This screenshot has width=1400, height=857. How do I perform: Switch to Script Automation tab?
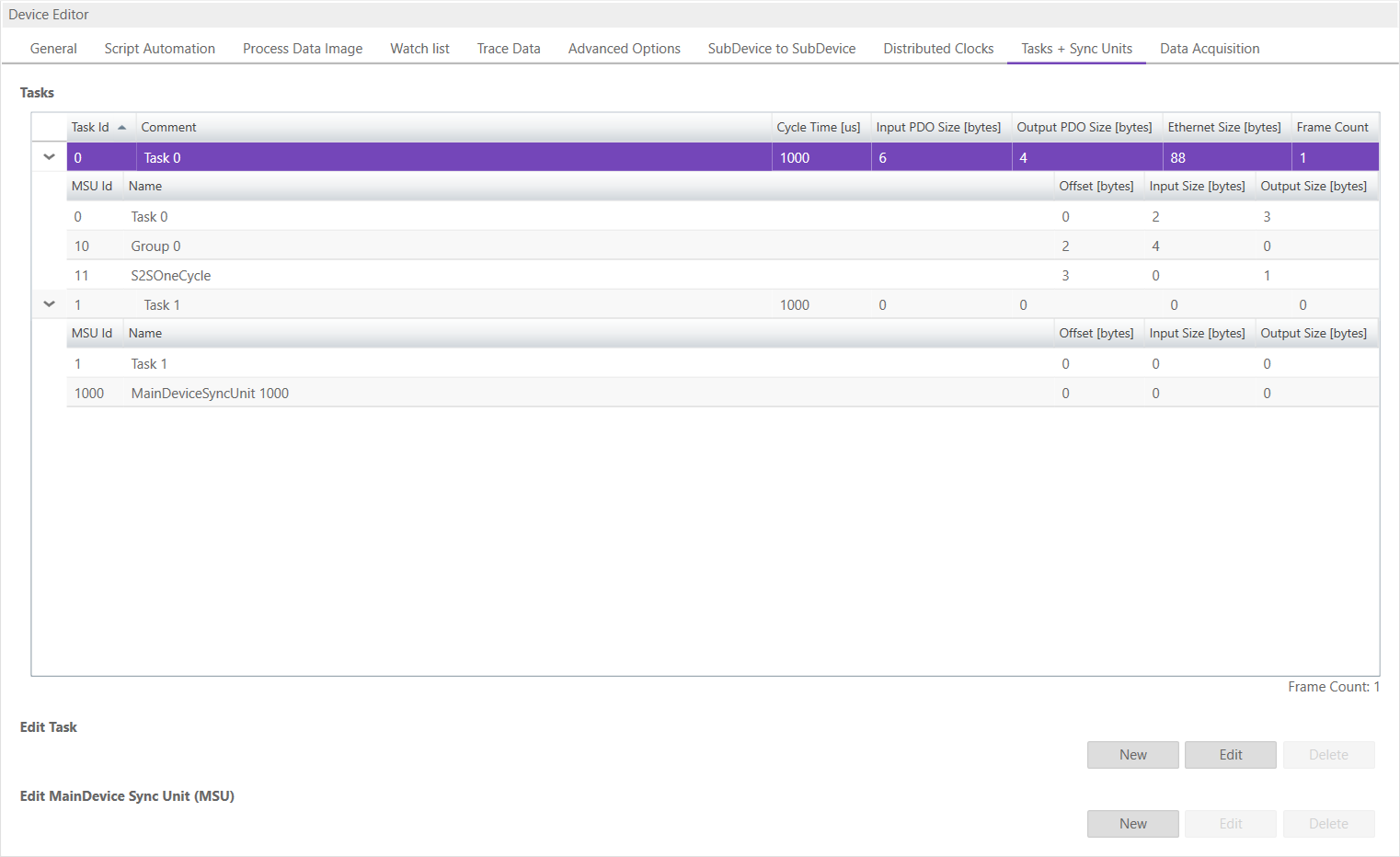click(159, 49)
